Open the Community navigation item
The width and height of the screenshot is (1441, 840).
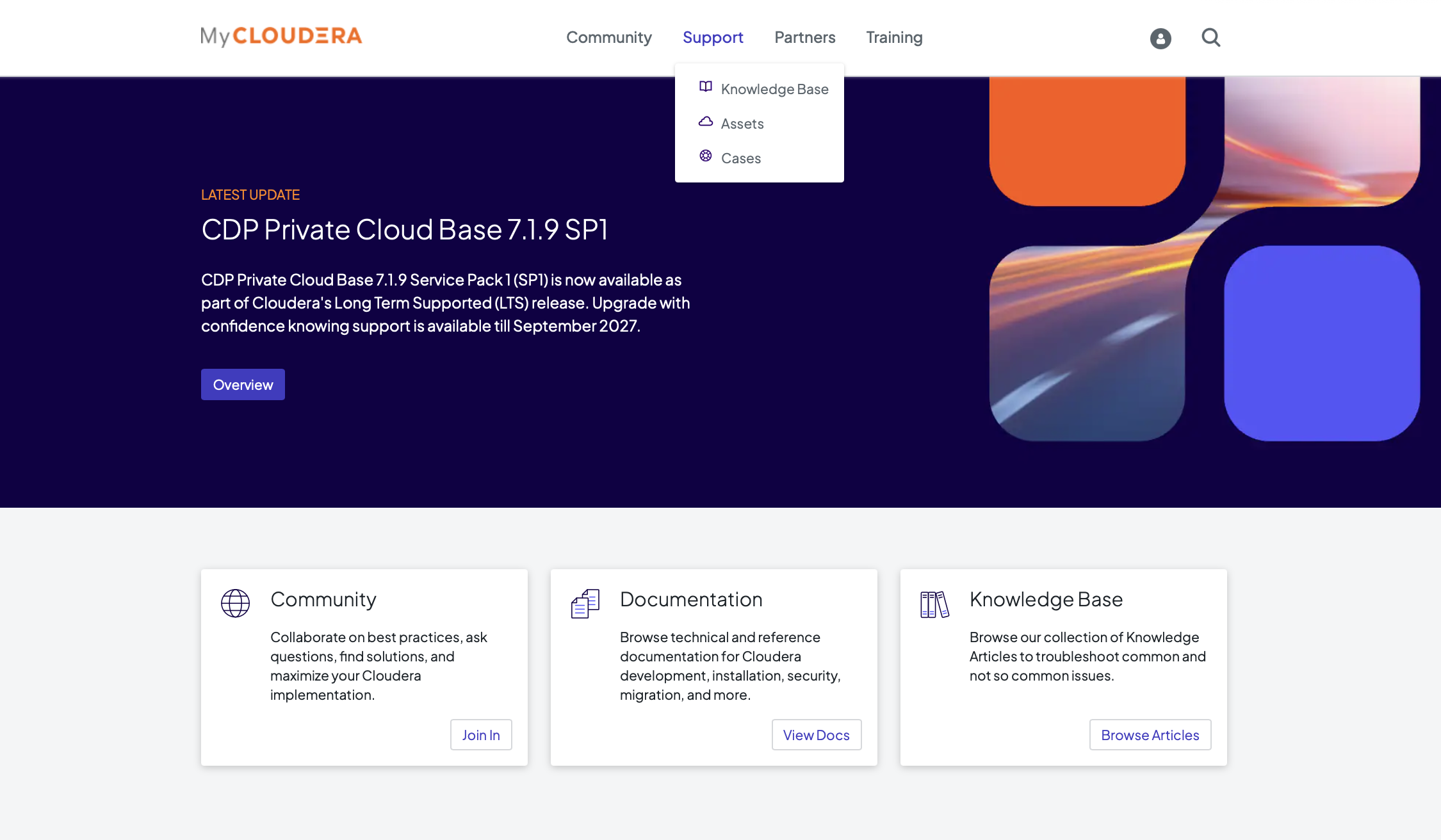coord(608,37)
